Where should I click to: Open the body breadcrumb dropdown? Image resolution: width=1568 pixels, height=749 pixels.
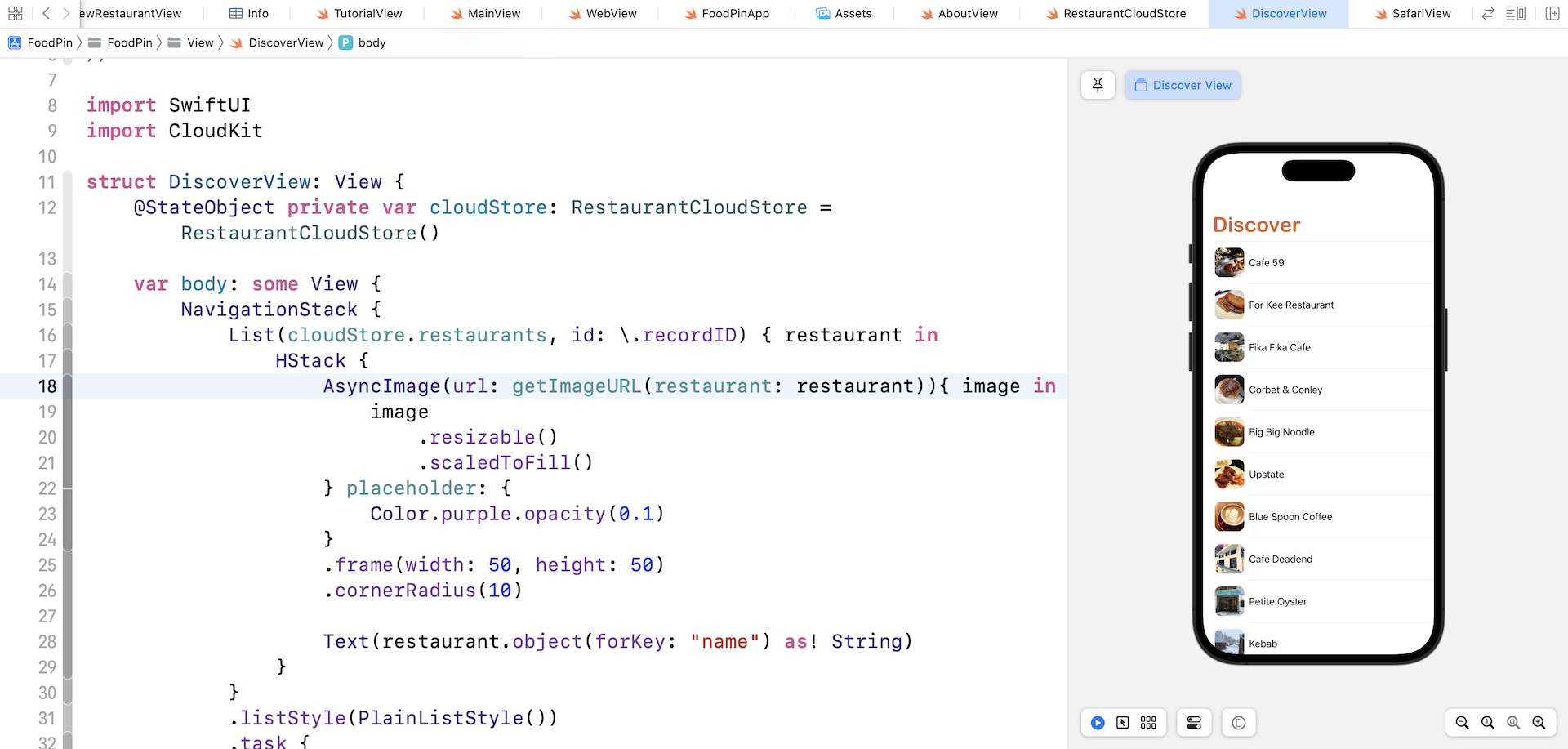pyautogui.click(x=372, y=42)
